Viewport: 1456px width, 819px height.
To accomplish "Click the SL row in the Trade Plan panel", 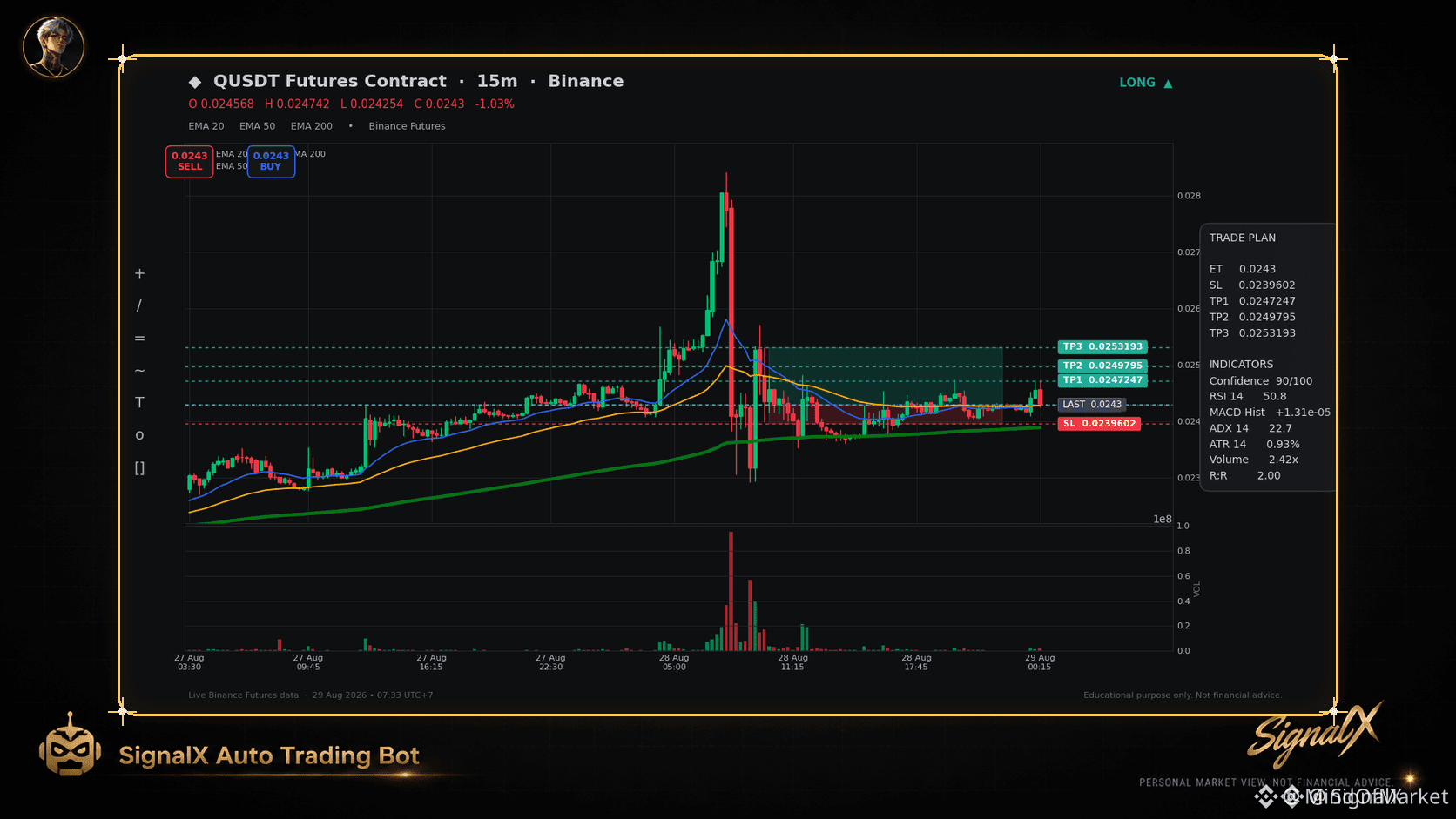I will (x=1252, y=285).
